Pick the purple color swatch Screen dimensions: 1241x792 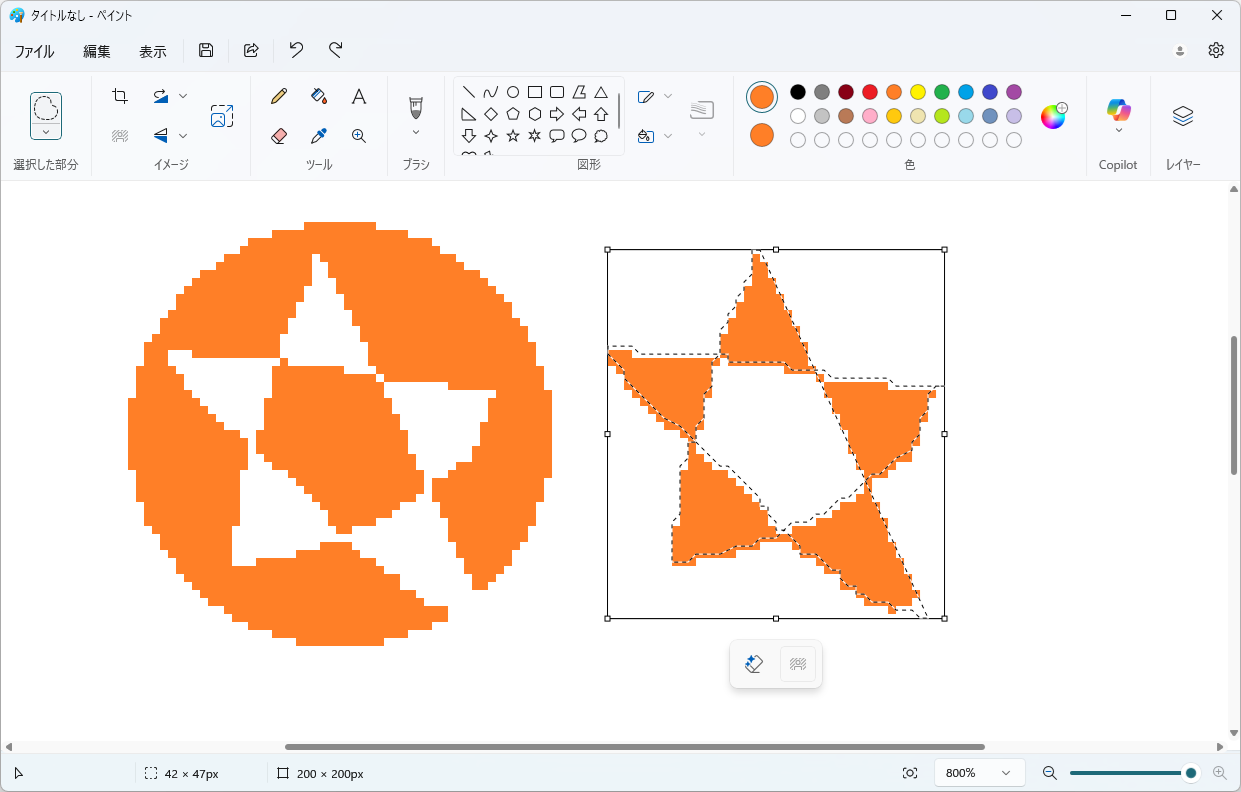[1014, 92]
